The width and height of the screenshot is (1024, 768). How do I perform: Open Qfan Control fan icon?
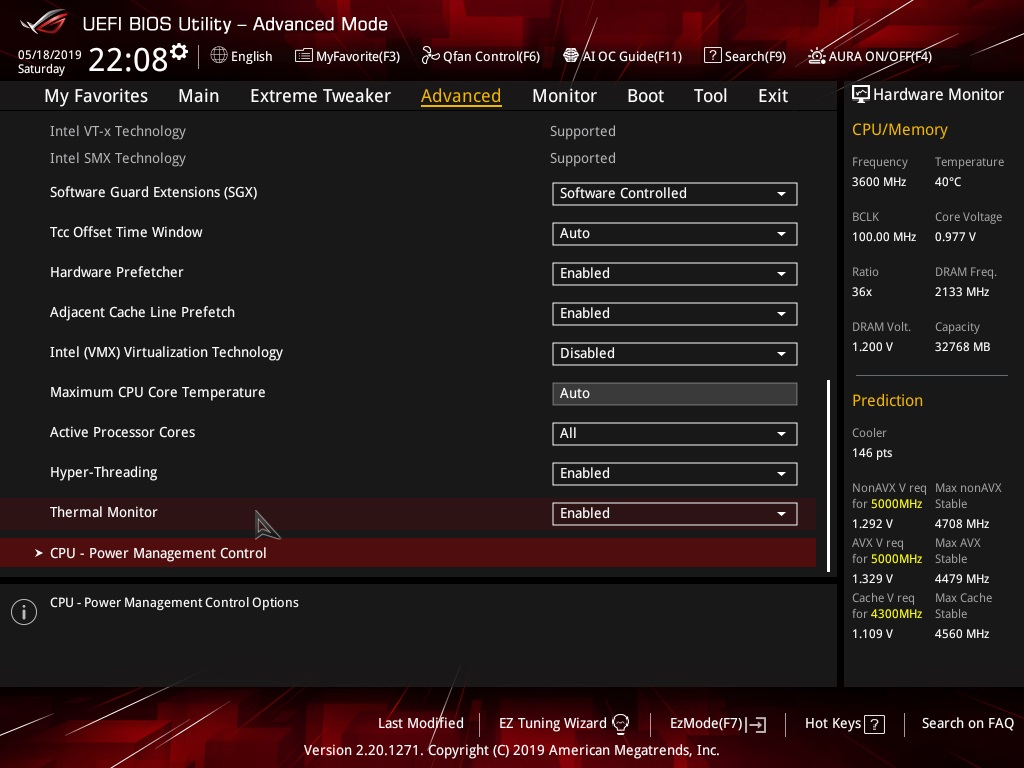tap(430, 56)
